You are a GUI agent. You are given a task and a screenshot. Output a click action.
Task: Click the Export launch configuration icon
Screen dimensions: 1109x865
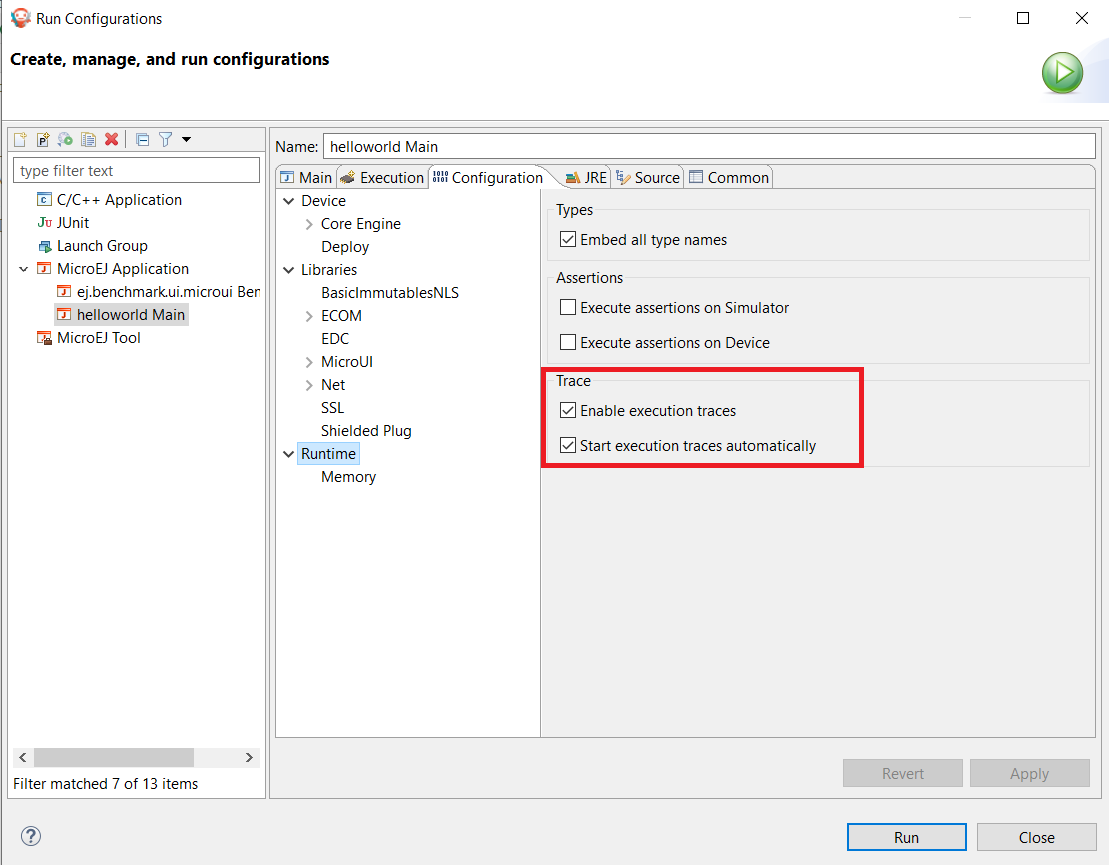click(x=66, y=140)
